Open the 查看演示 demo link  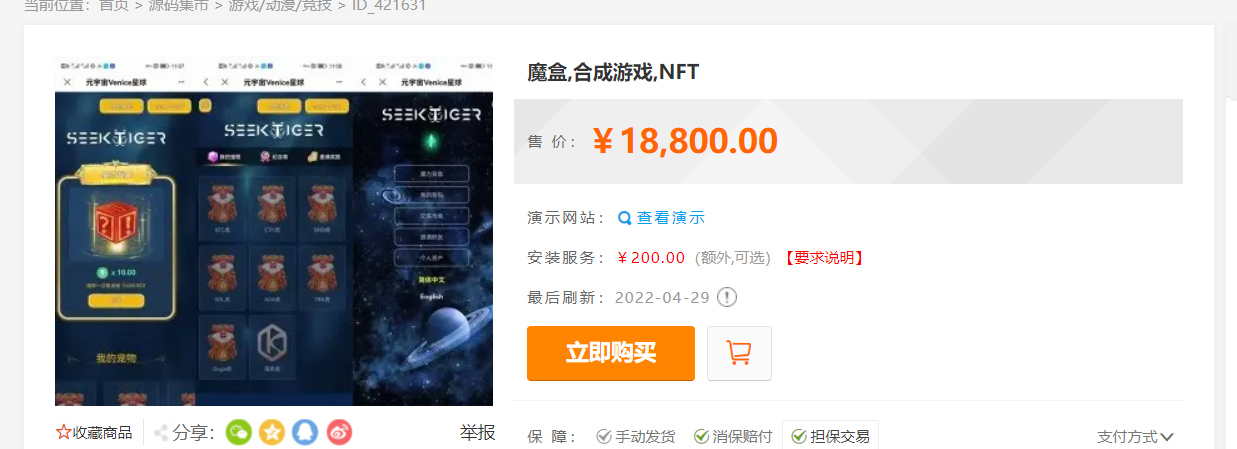[671, 218]
